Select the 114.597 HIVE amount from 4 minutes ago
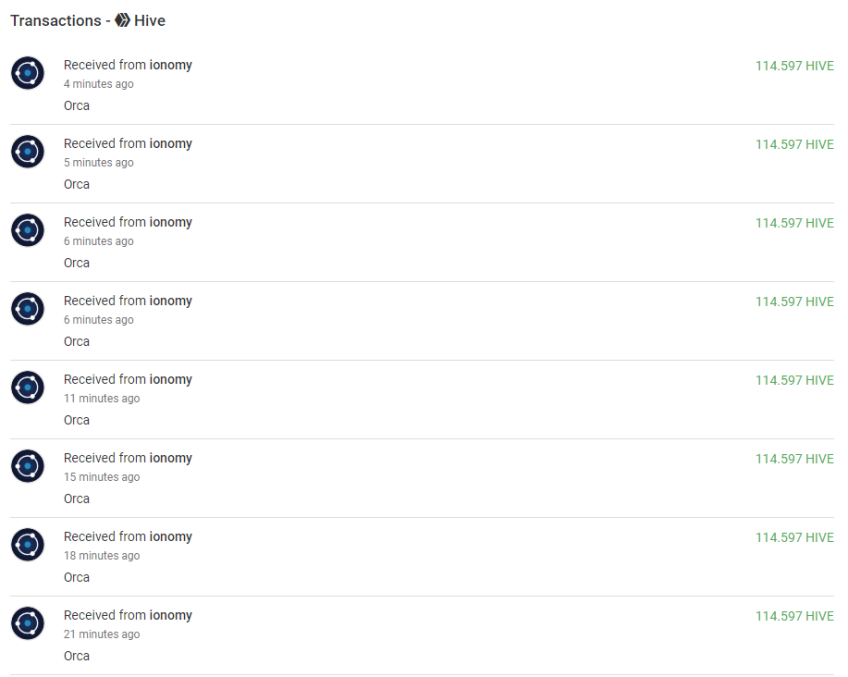This screenshot has width=848, height=677. click(x=794, y=66)
